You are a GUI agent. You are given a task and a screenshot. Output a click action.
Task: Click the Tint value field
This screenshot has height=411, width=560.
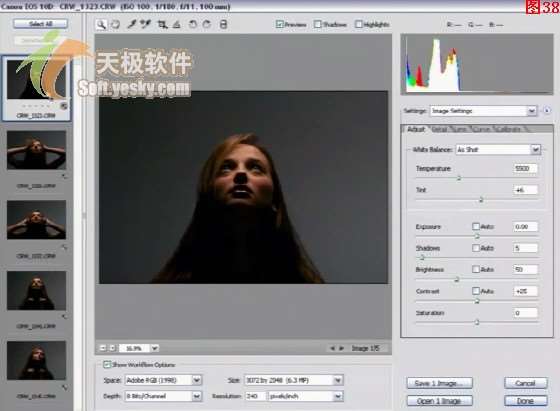(525, 190)
